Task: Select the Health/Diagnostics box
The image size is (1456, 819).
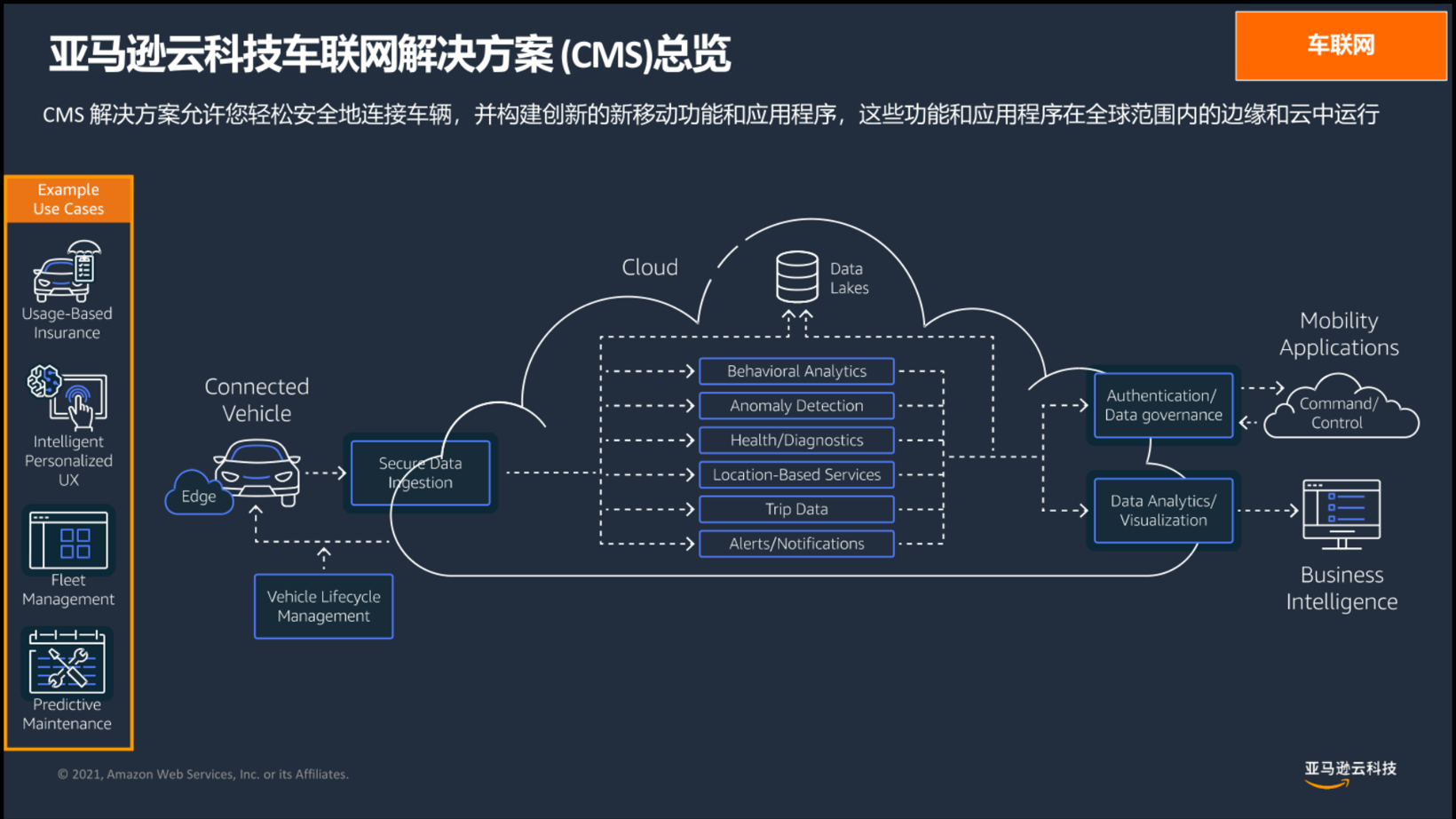Action: click(x=796, y=441)
